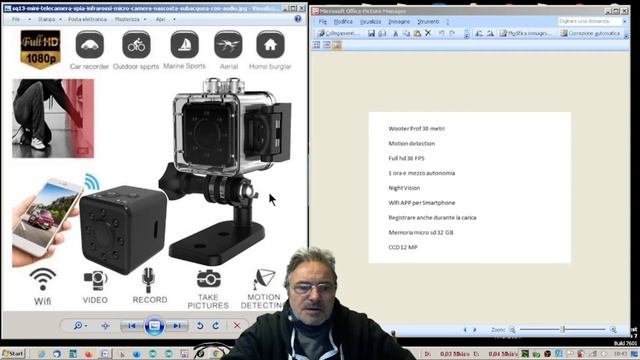Click the Rotate Left icon in Picture Manager
Screen dimensions: 640x360
pos(479,33)
